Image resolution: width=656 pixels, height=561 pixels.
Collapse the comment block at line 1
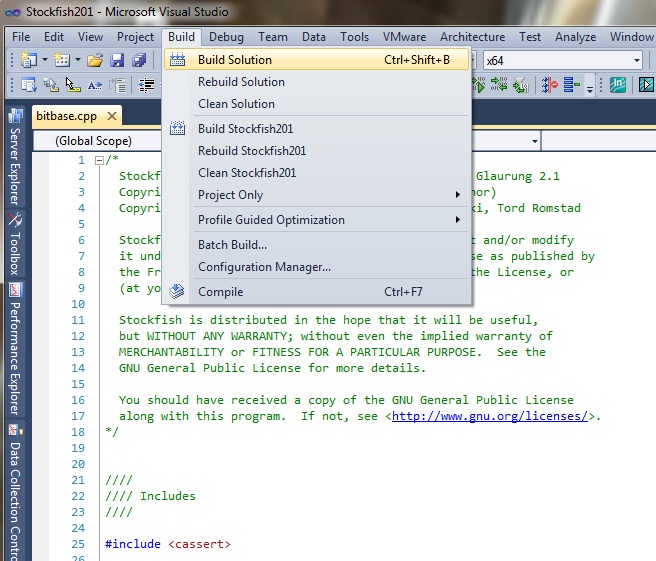99,160
